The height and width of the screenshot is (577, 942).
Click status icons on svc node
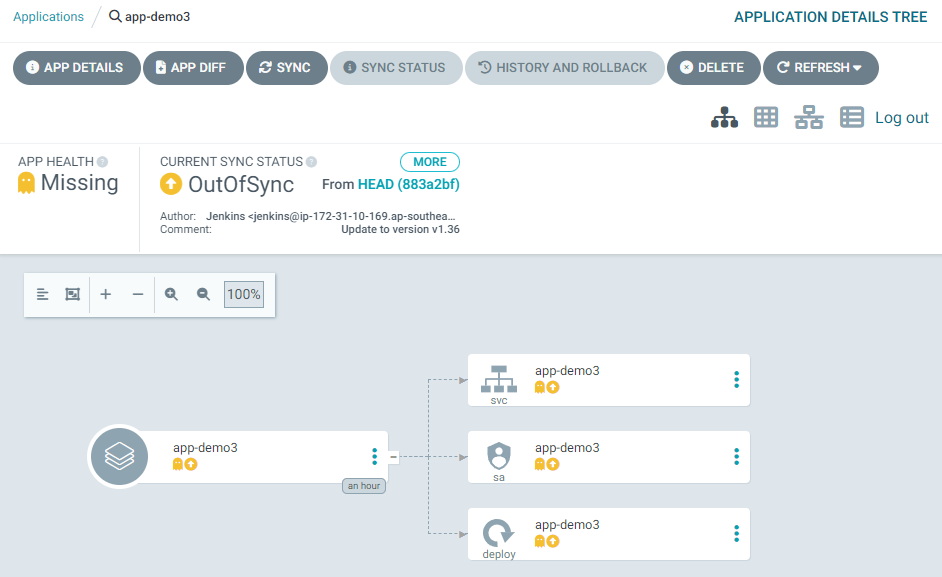[547, 388]
